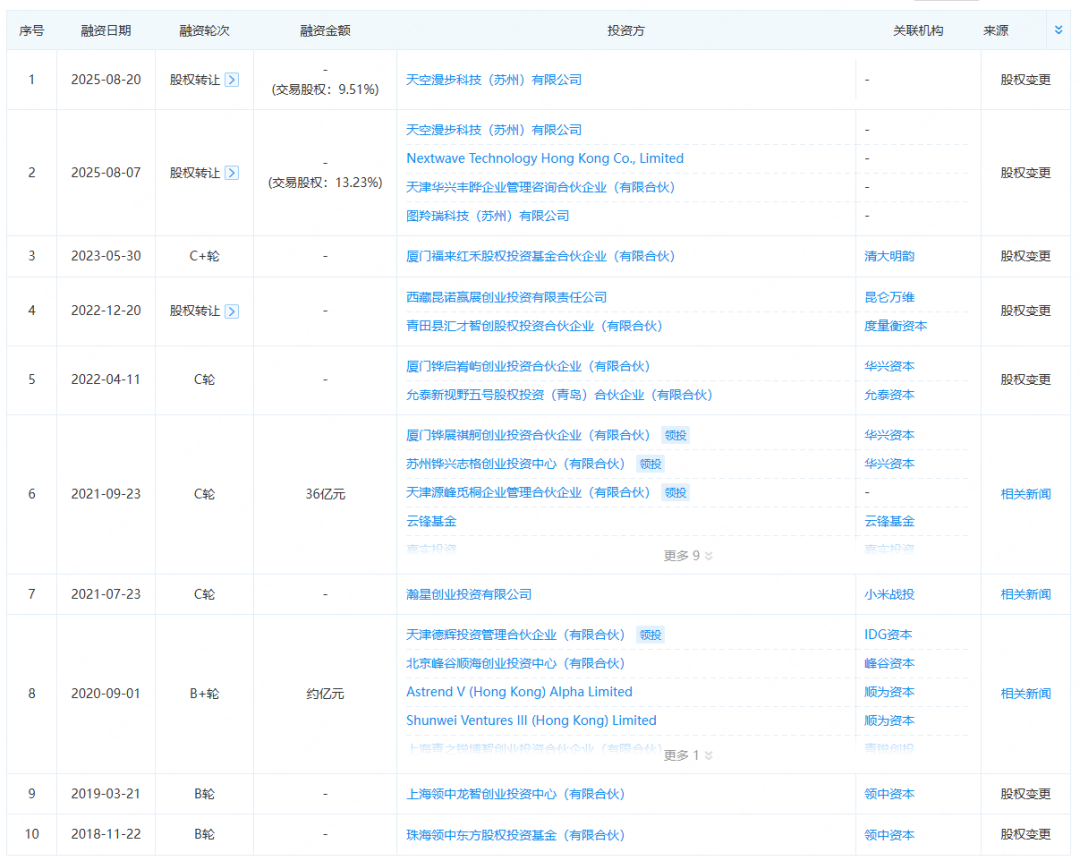This screenshot has height=861, width=1080.
Task: Open 领中资本 link in the 2019-03-21 row
Action: (x=889, y=793)
